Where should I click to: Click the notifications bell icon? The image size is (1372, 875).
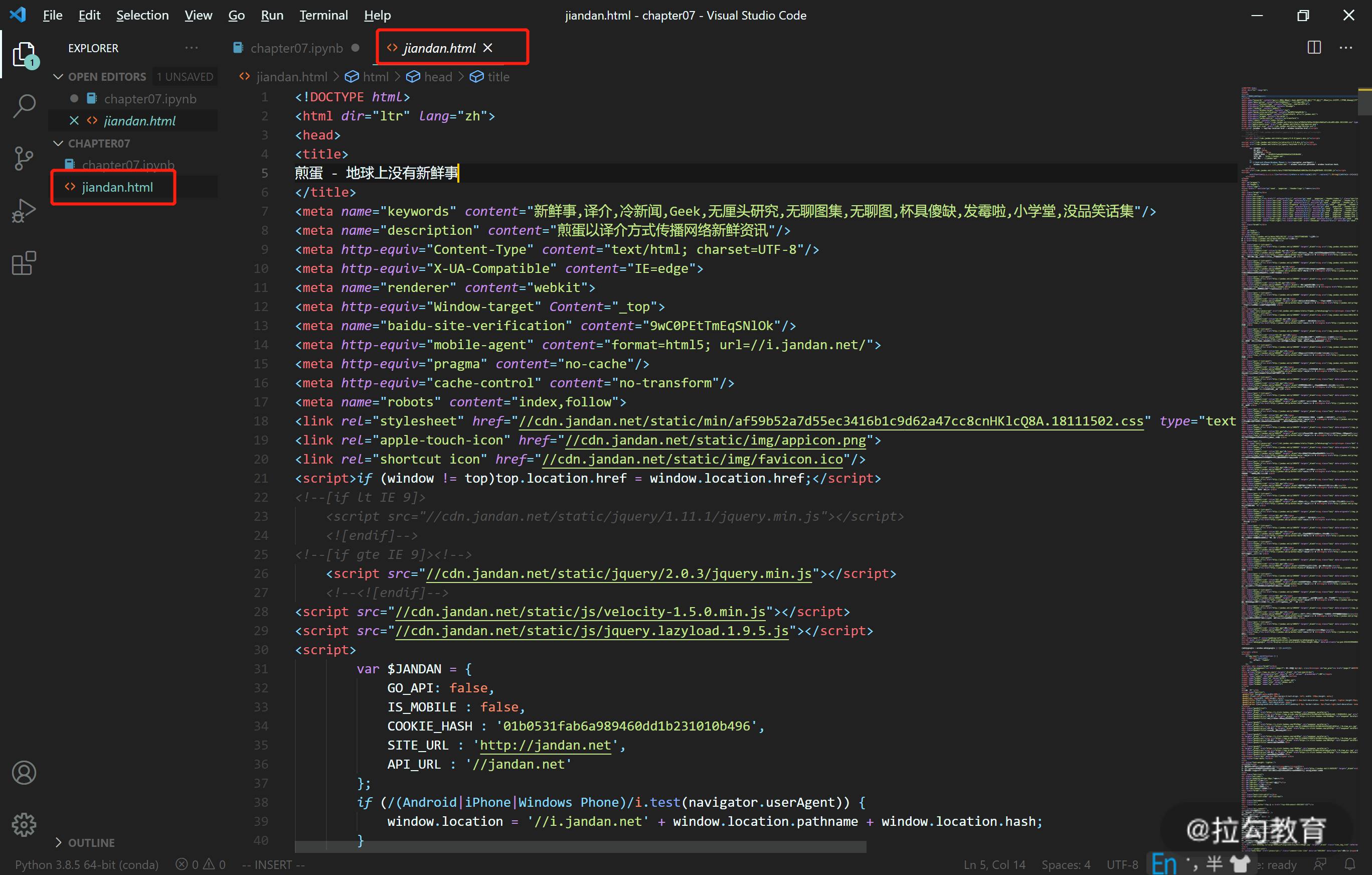(x=1350, y=864)
